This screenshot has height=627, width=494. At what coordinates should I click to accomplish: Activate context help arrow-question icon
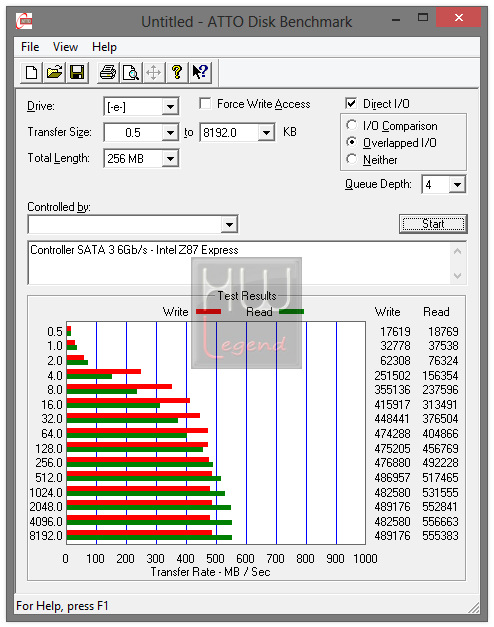(200, 73)
